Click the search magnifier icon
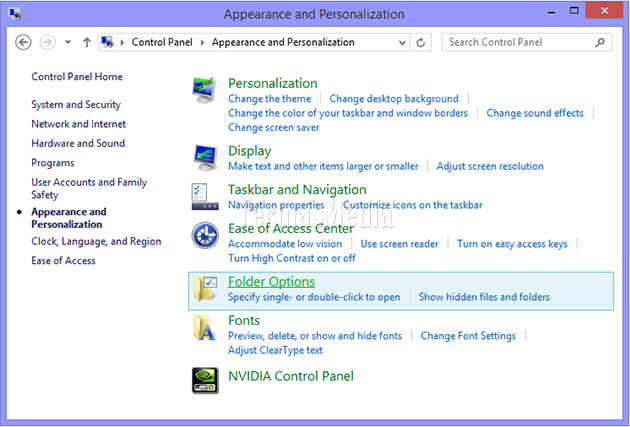This screenshot has width=630, height=427. tap(600, 42)
